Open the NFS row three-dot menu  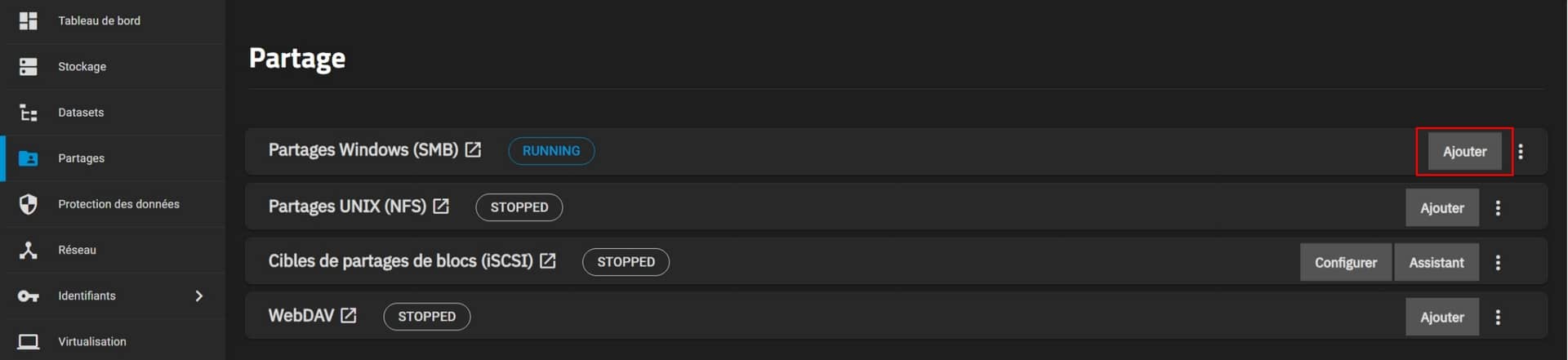pos(1498,208)
